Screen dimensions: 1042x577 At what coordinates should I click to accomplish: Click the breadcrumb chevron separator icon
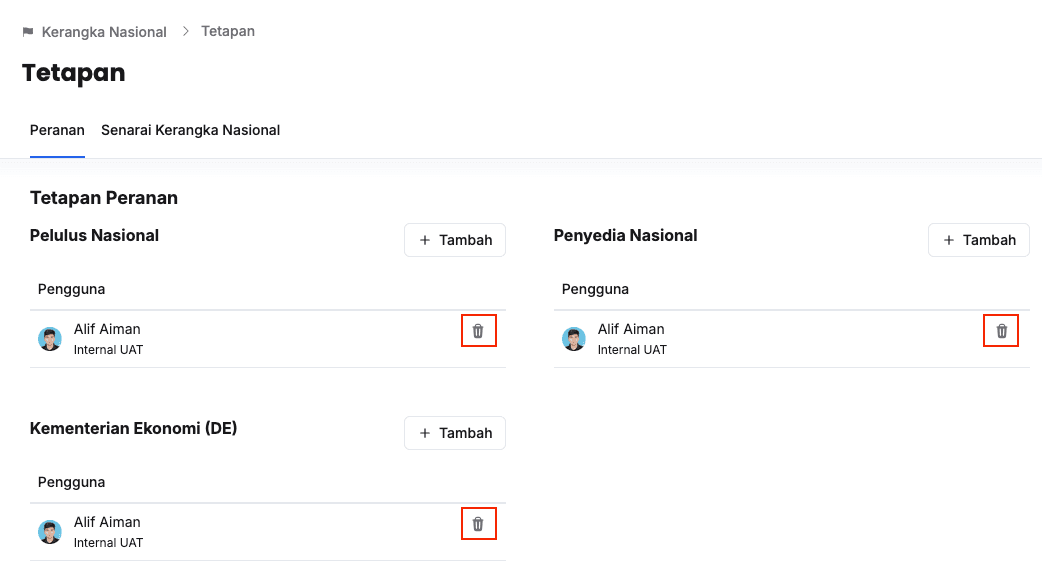[x=185, y=32]
